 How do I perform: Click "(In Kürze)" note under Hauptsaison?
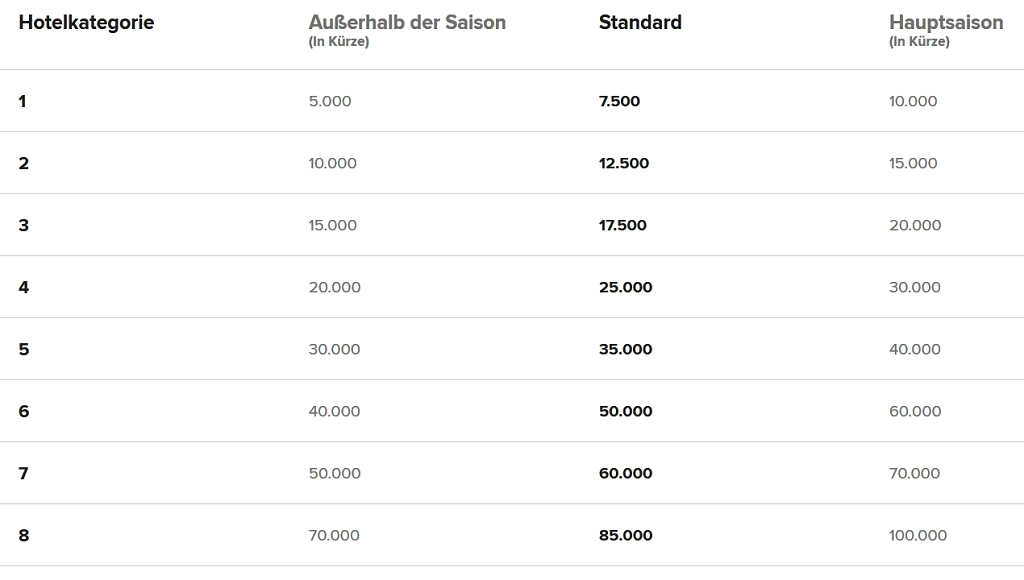[x=919, y=42]
